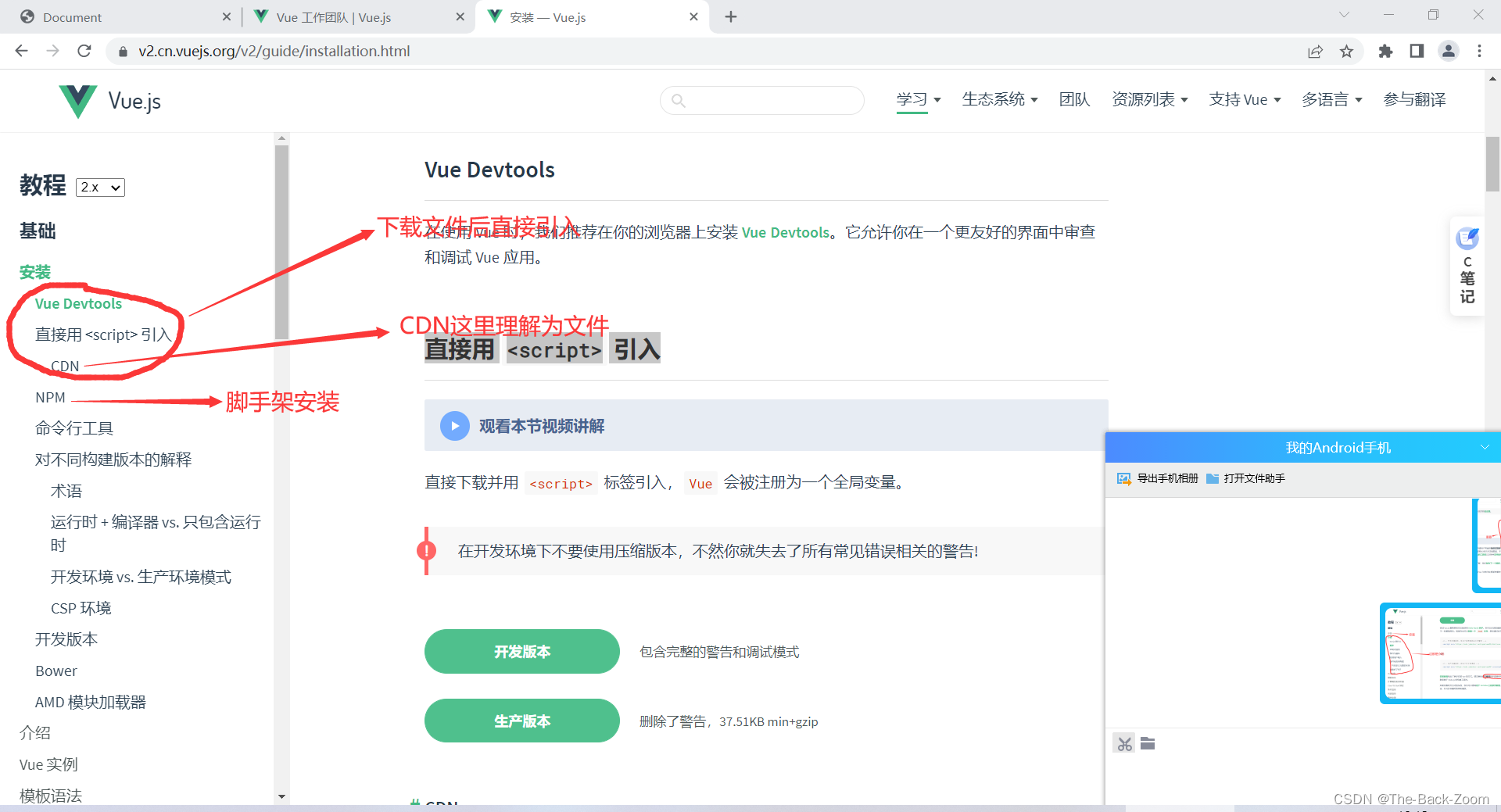1501x812 pixels.
Task: Open the upper screenshot thumbnail in Android panel
Action: coord(1487,545)
